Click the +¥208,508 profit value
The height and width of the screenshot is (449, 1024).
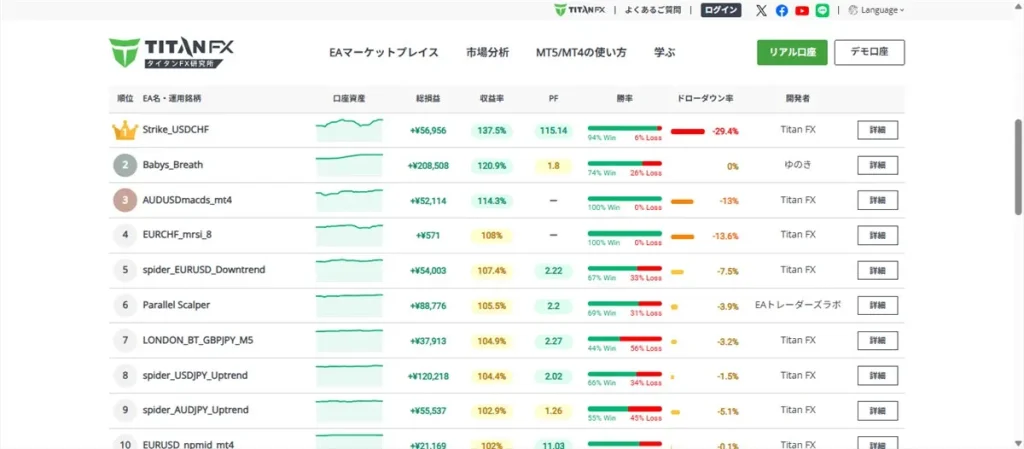click(428, 166)
